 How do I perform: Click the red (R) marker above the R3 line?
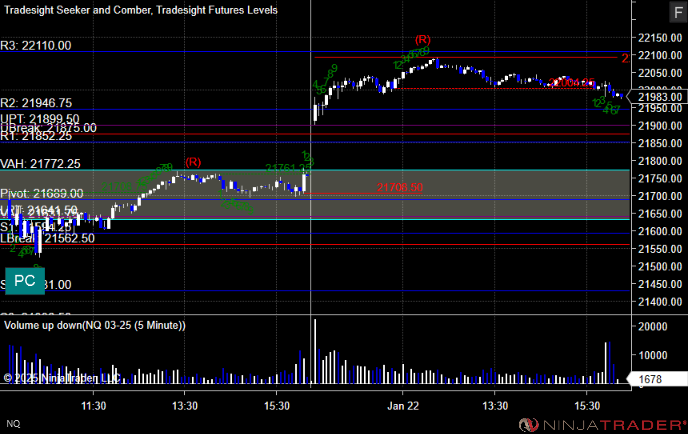(423, 40)
